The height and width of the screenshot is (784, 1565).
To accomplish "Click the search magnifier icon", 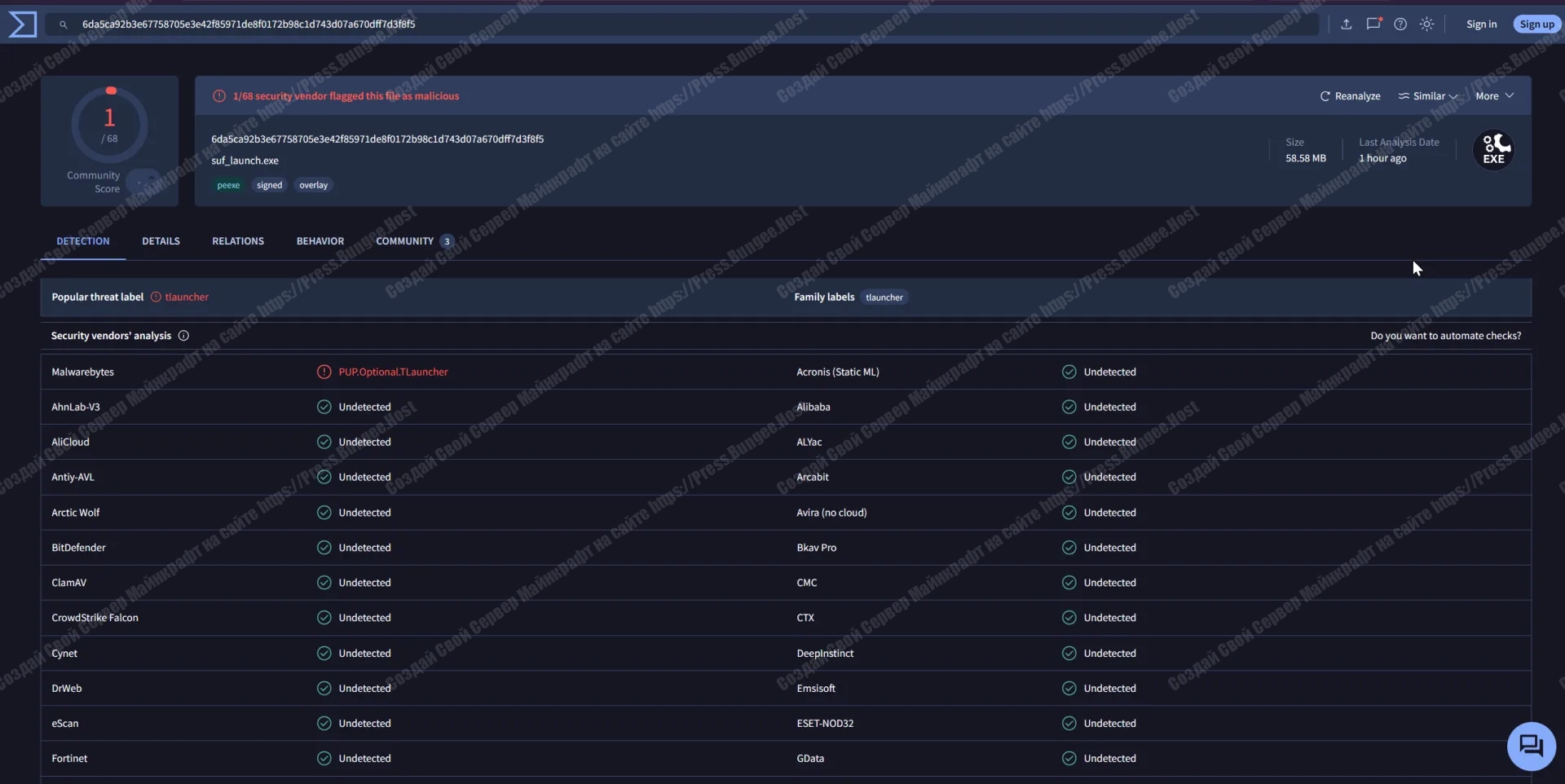I will 63,24.
